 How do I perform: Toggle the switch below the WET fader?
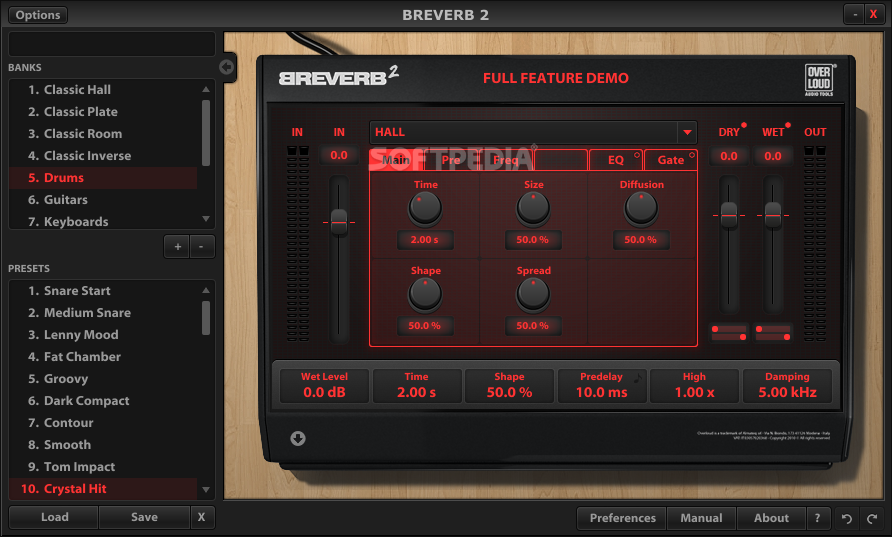click(773, 333)
